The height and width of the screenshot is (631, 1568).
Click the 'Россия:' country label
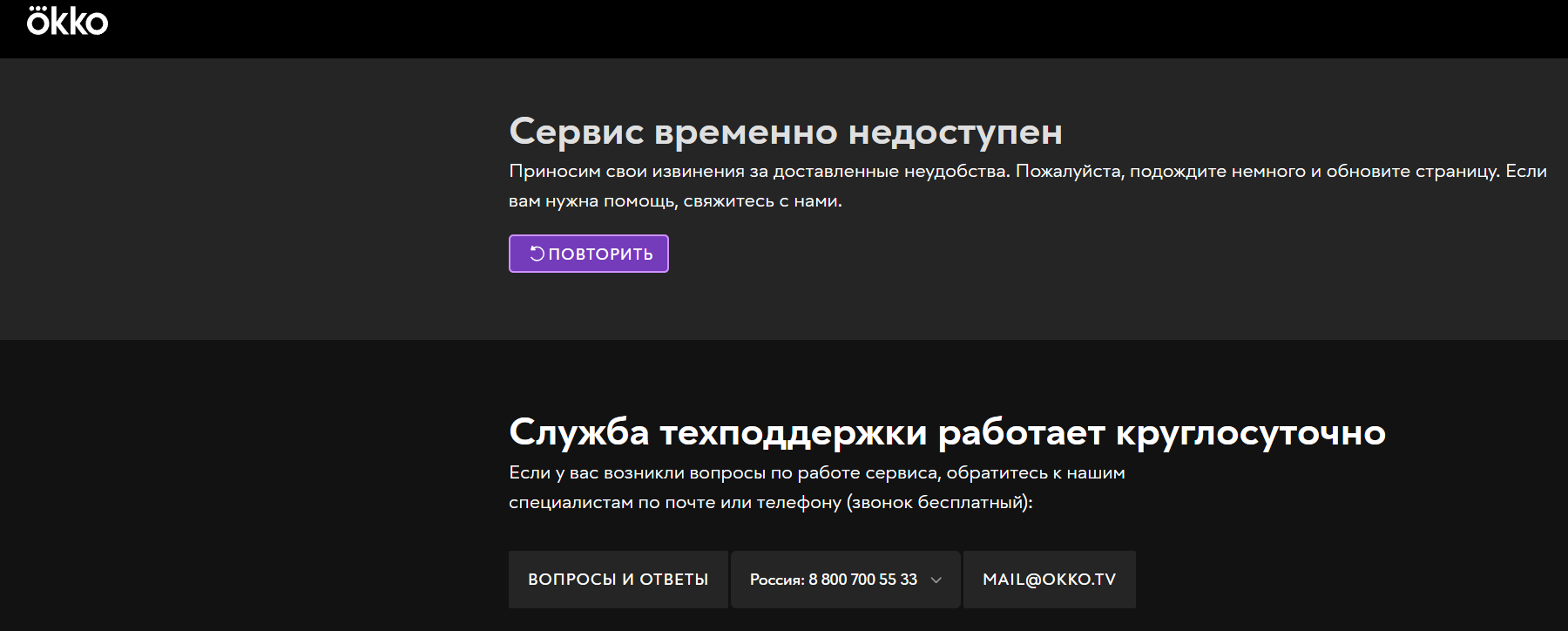pos(777,580)
